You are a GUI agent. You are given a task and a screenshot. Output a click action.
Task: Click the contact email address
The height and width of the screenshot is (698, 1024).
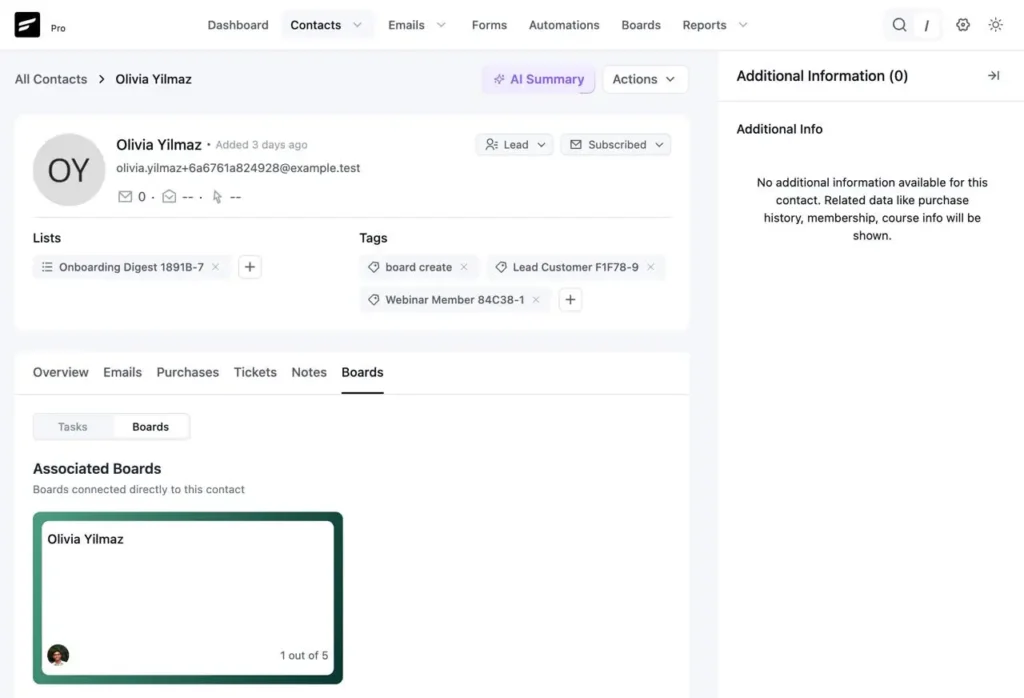(238, 168)
